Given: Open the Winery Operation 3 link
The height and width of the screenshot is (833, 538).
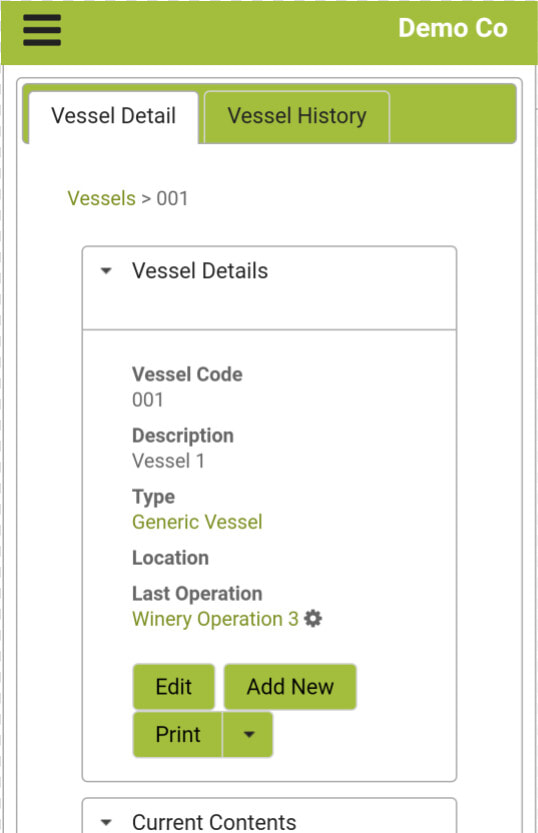Looking at the screenshot, I should click(215, 619).
